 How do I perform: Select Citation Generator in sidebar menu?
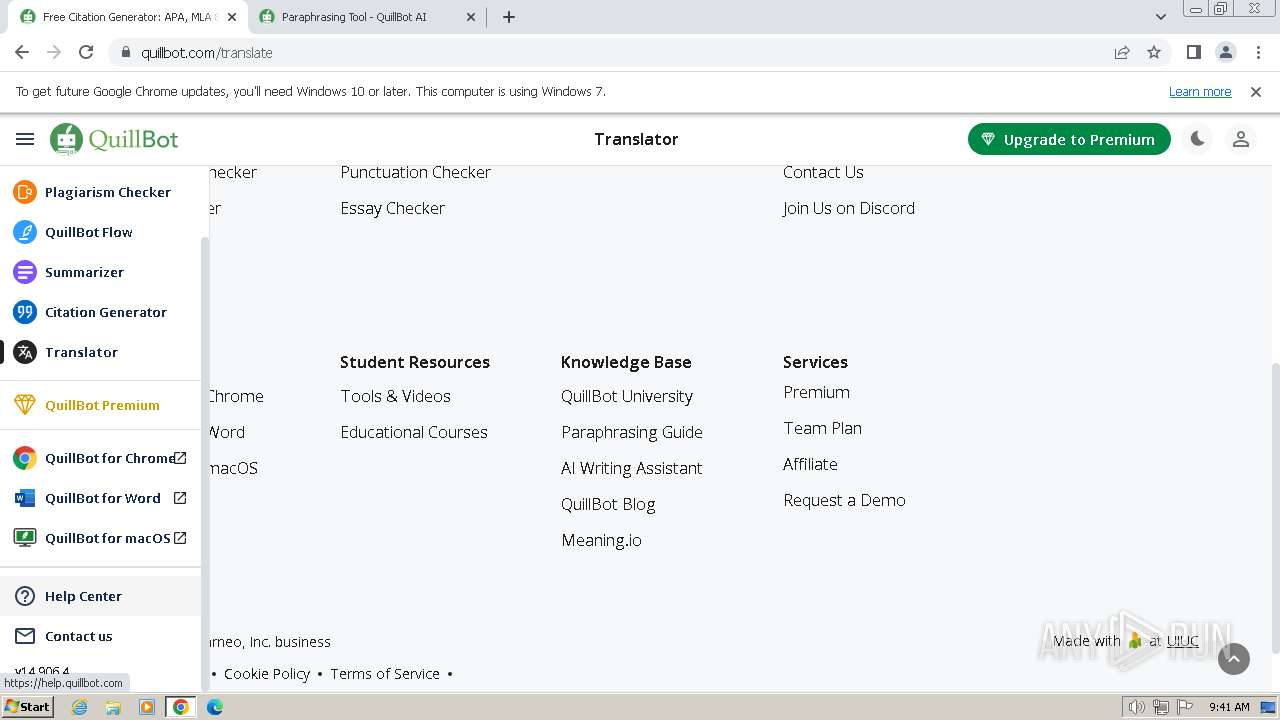click(100, 312)
